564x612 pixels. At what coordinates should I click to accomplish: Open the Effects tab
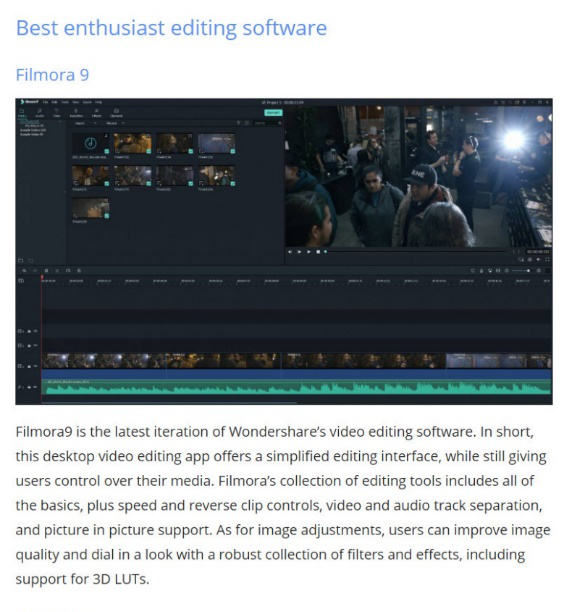pyautogui.click(x=96, y=113)
